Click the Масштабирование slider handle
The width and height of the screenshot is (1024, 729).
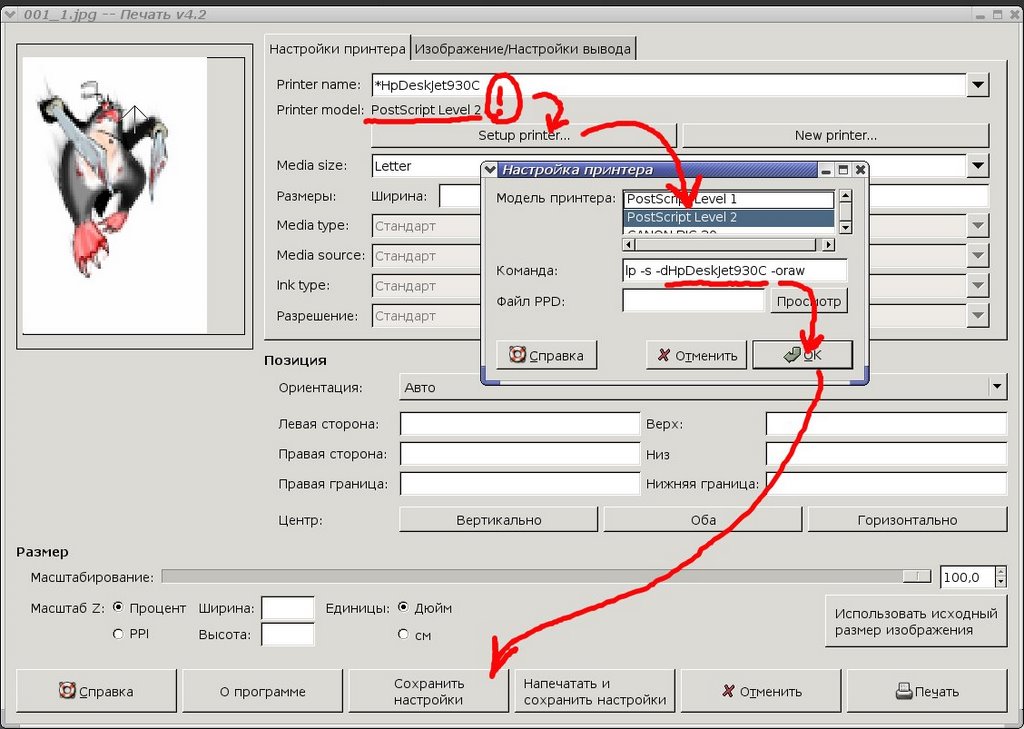click(917, 576)
